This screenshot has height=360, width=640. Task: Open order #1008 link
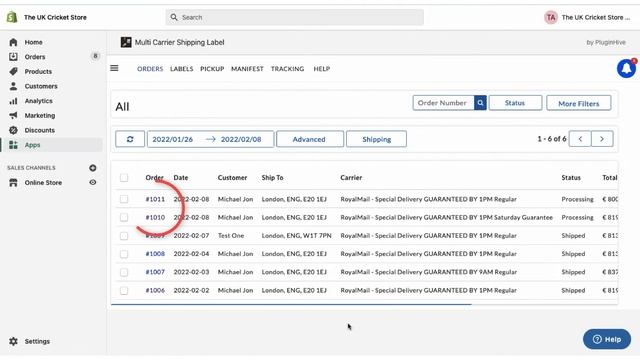[155, 254]
